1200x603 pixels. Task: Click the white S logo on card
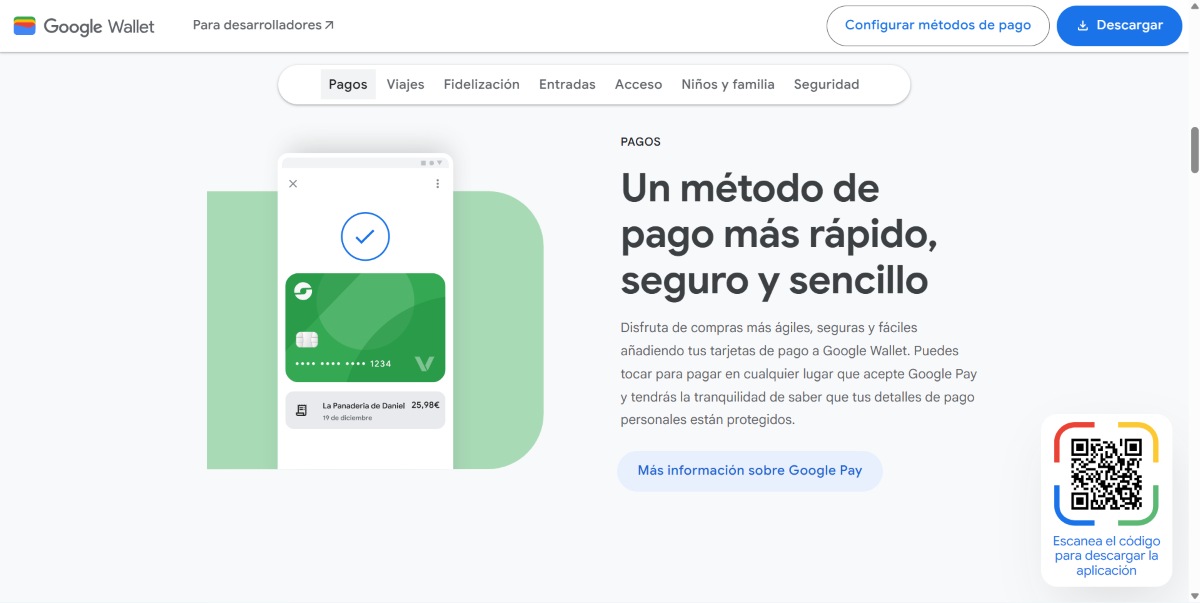(303, 291)
